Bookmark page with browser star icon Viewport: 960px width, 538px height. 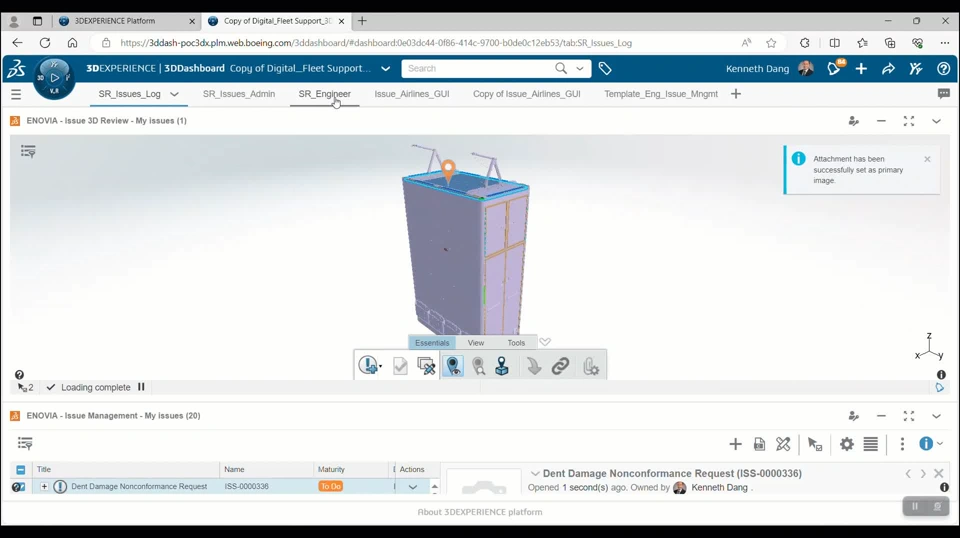pyautogui.click(x=771, y=43)
